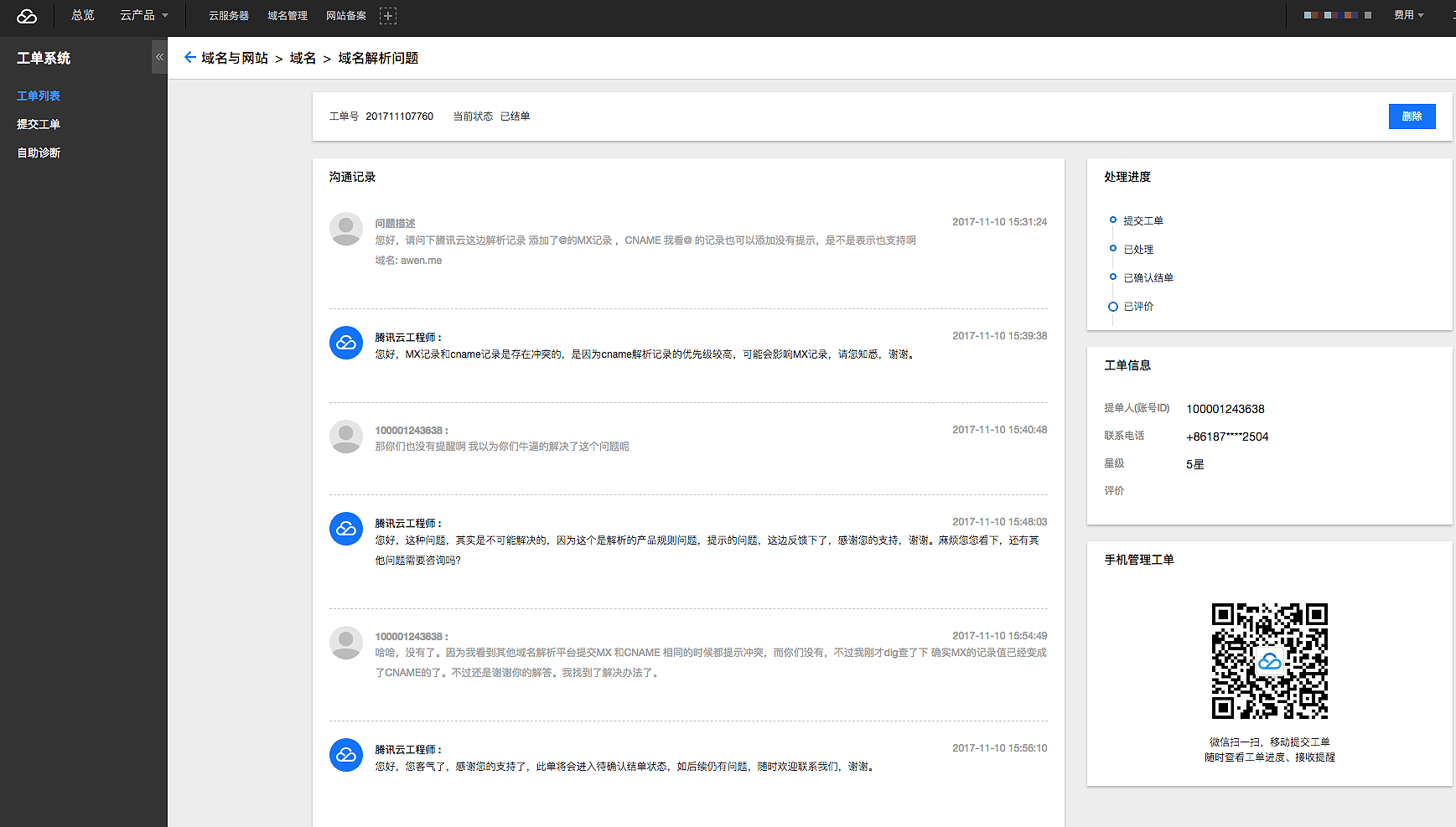Open 自助诊断 in the sidebar

39,153
